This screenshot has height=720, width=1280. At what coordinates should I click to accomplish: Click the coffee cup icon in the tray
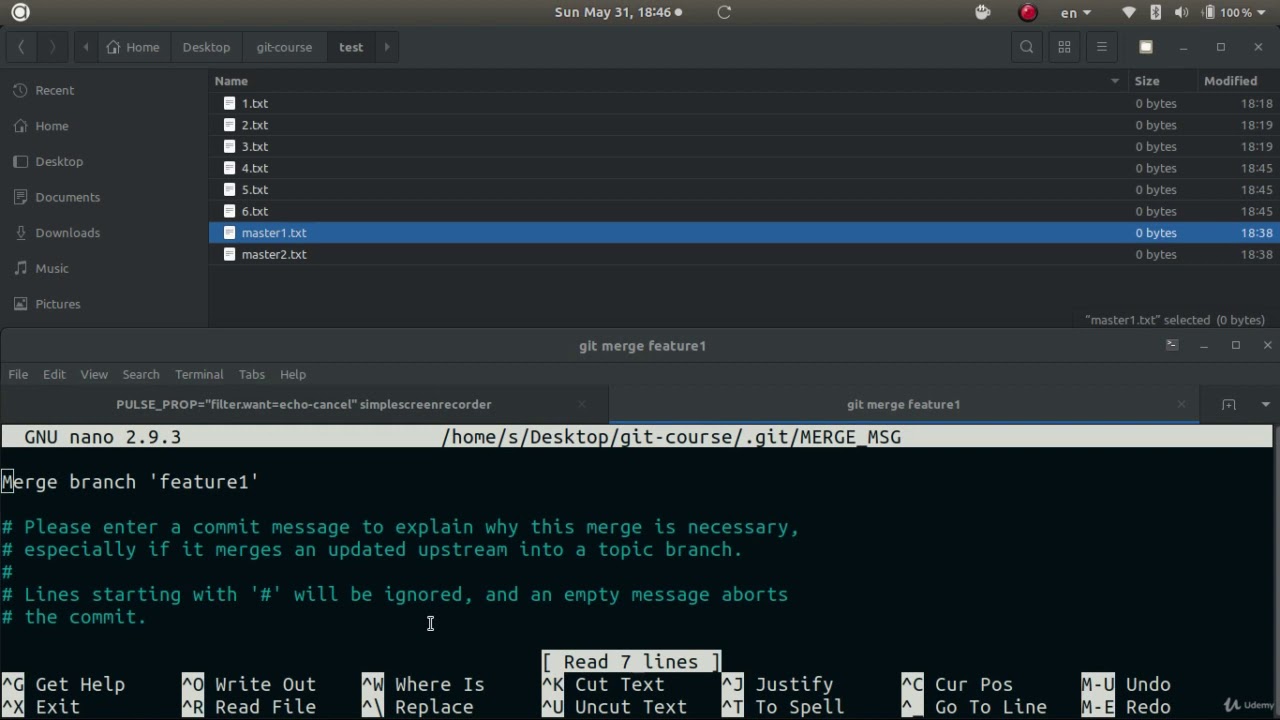tap(982, 12)
